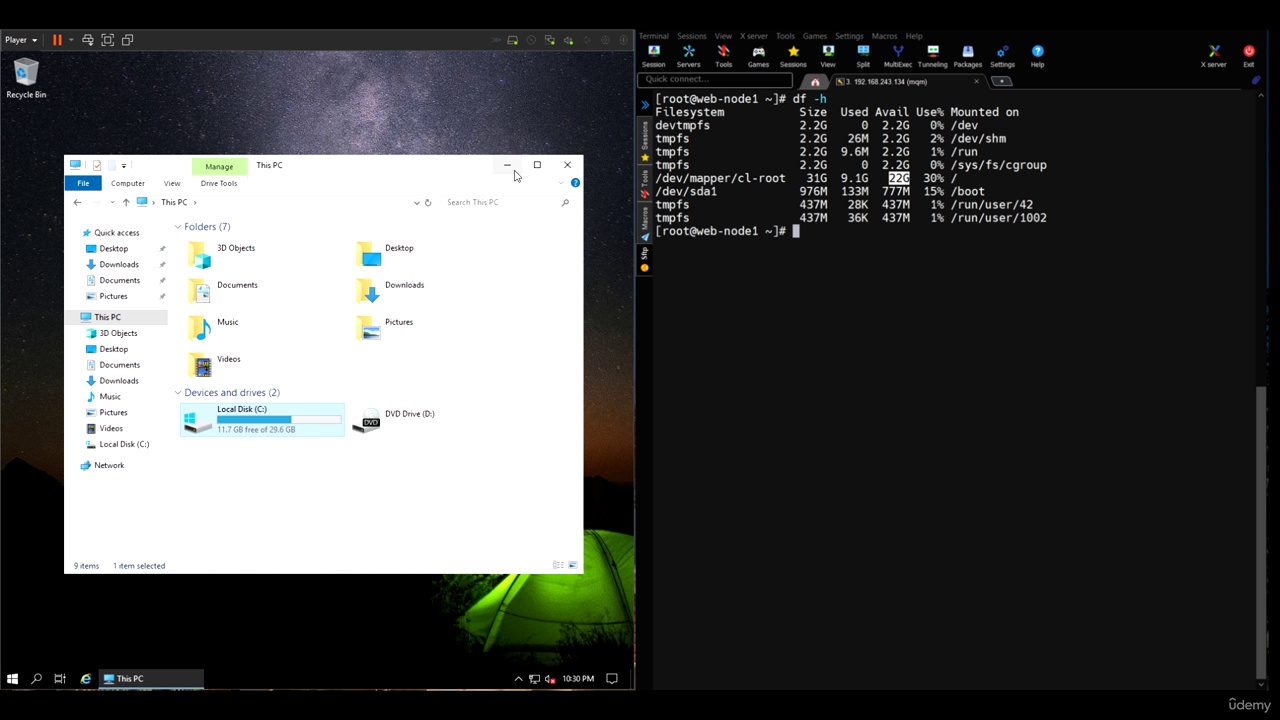Select Local Disk (C:) drive tile
This screenshot has width=1280, height=720.
[262, 419]
